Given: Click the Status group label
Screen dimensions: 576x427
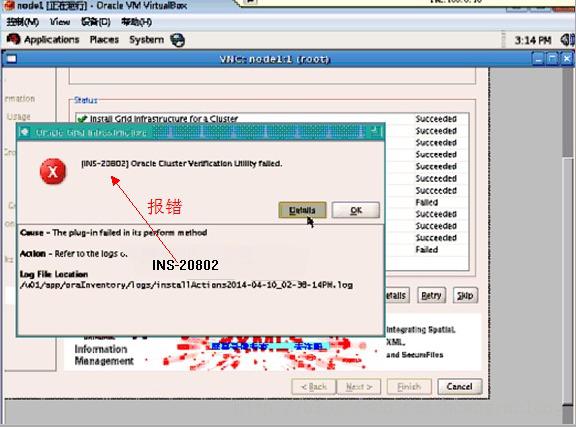Looking at the screenshot, I should pyautogui.click(x=86, y=100).
